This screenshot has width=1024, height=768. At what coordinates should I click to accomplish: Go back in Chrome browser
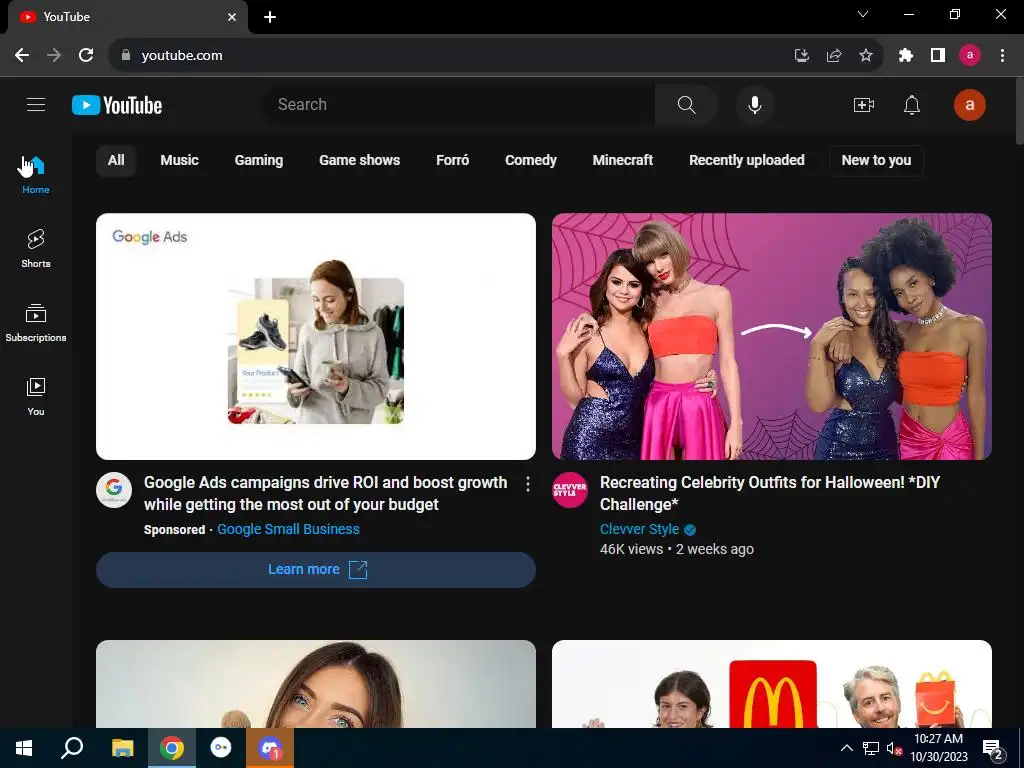point(22,56)
